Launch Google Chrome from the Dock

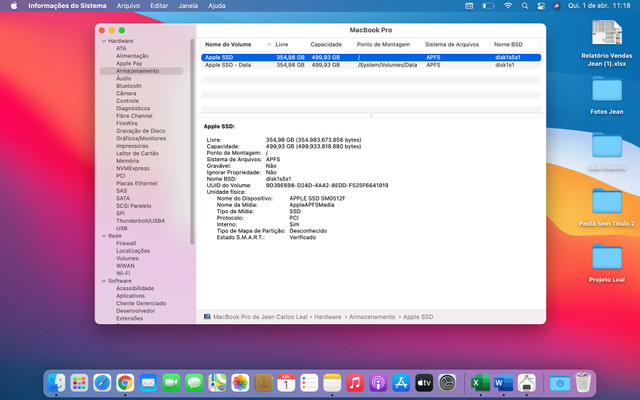point(125,383)
